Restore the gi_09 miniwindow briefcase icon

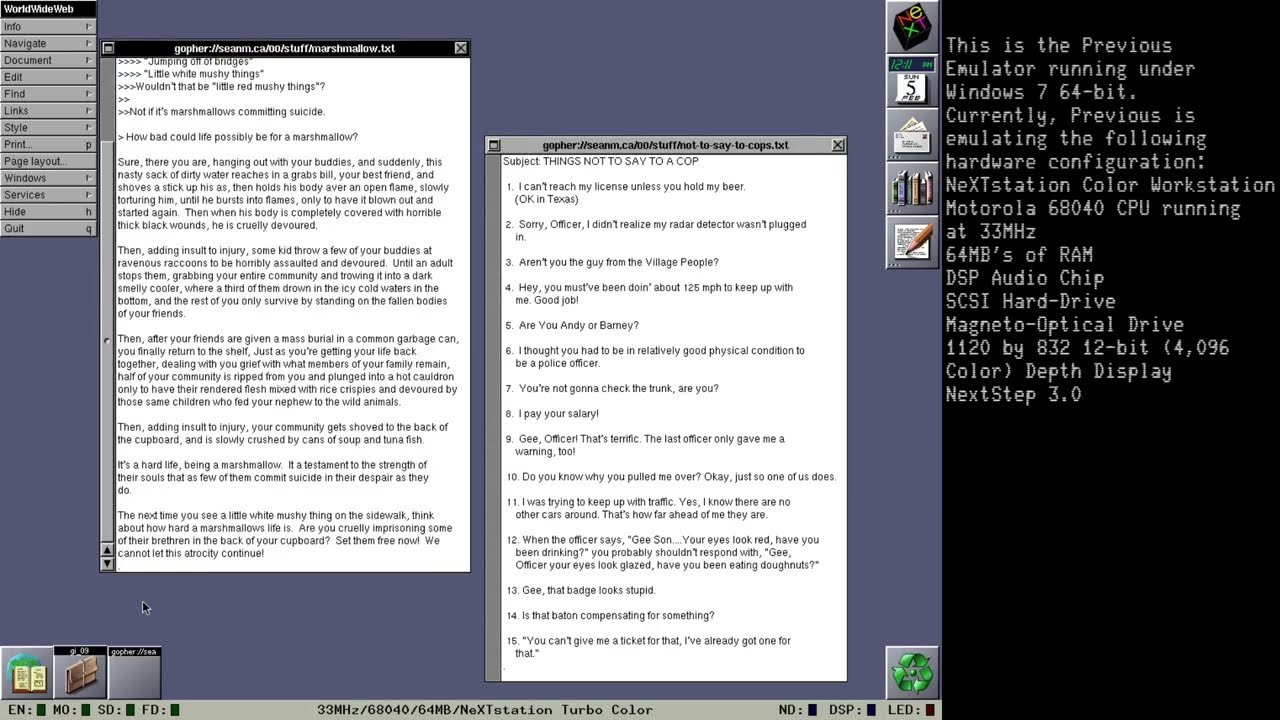pos(80,673)
